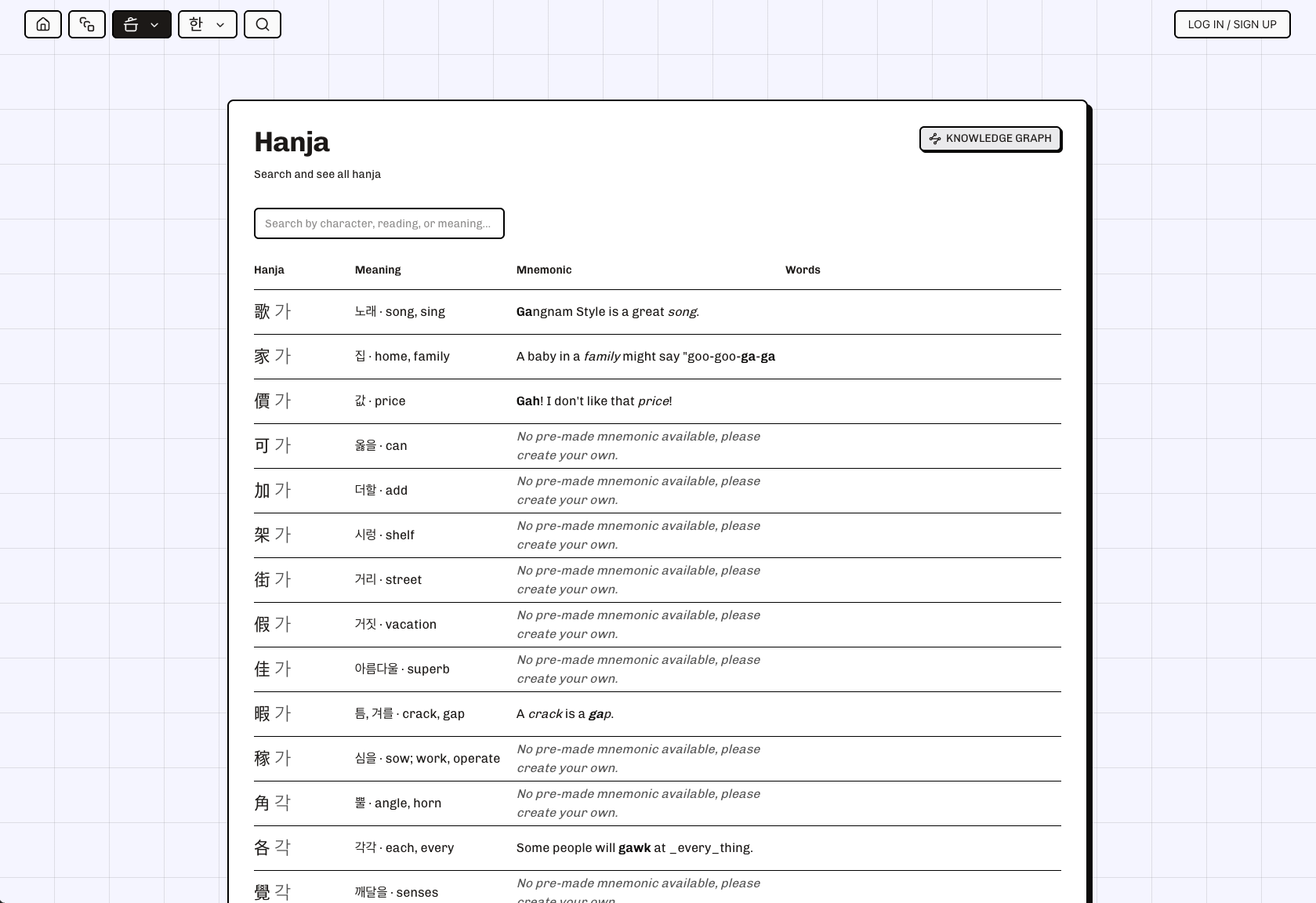
Task: Click LOG IN / SIGN UP button
Action: (x=1232, y=24)
